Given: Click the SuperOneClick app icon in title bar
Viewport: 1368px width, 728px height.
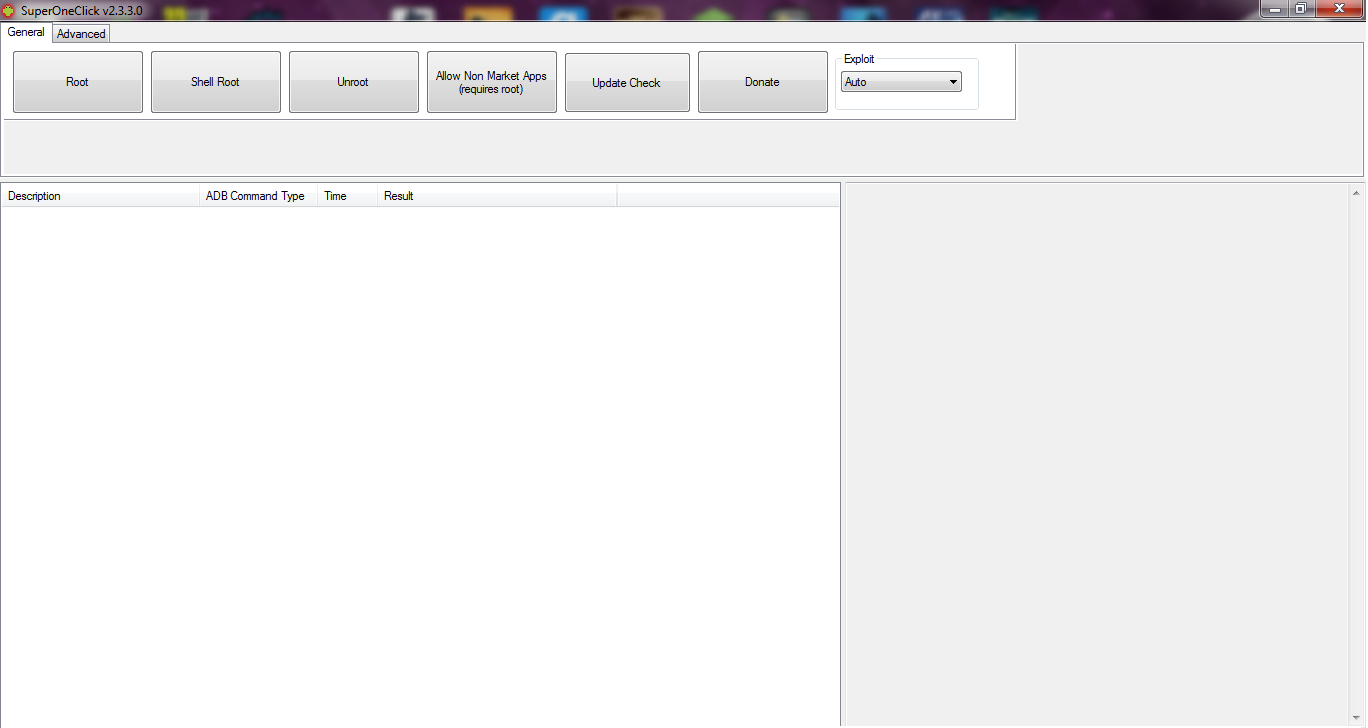Looking at the screenshot, I should [9, 10].
